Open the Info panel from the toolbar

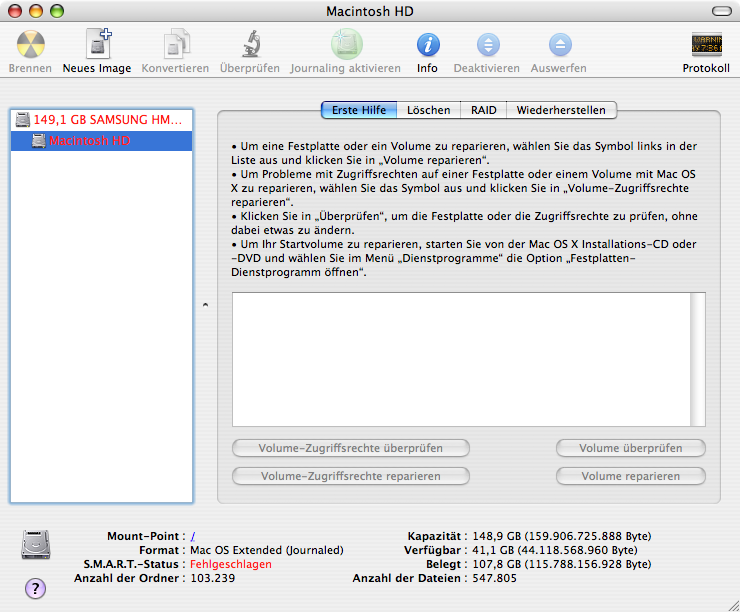click(428, 45)
